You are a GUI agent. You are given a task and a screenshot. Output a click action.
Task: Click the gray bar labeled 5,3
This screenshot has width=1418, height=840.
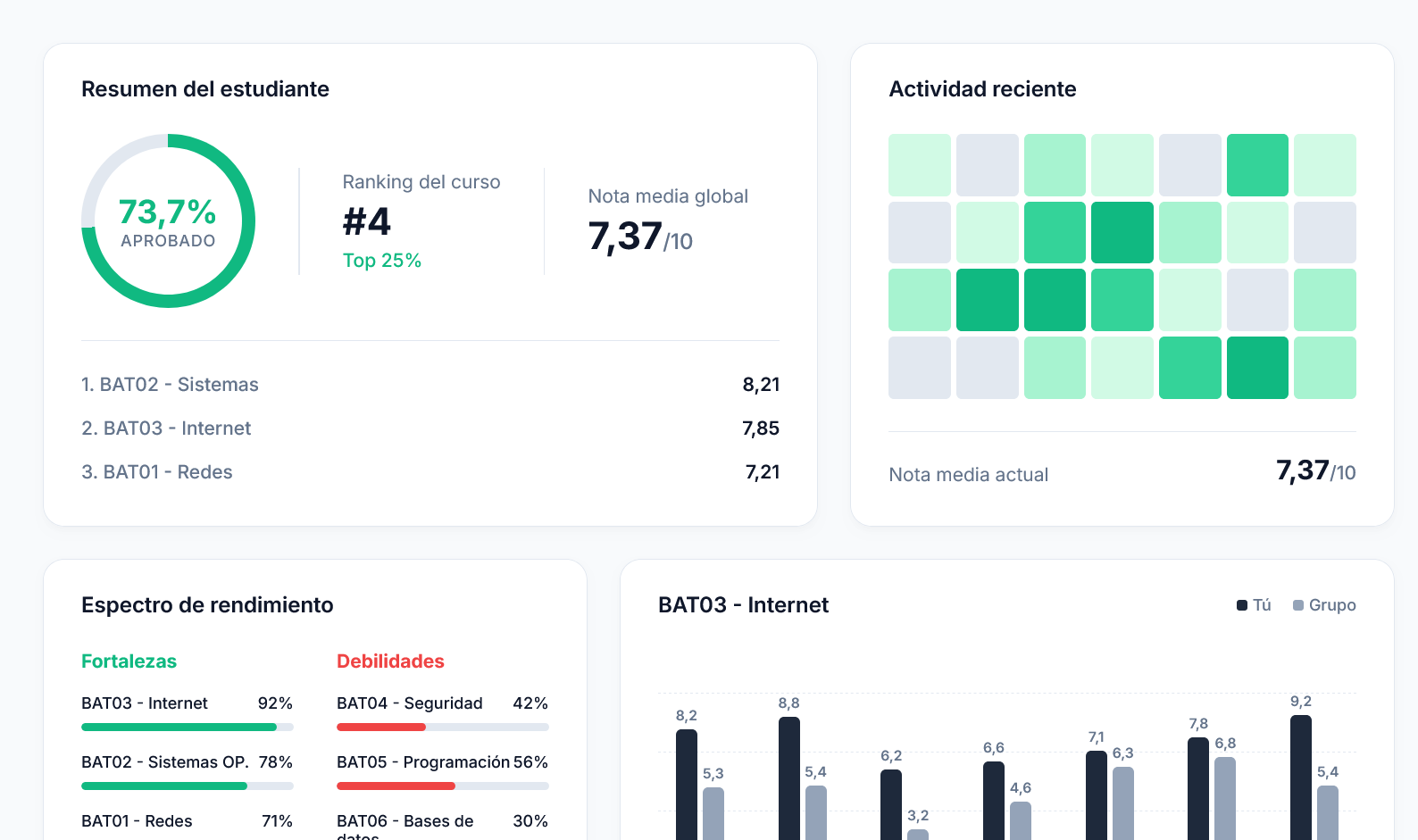click(x=713, y=813)
